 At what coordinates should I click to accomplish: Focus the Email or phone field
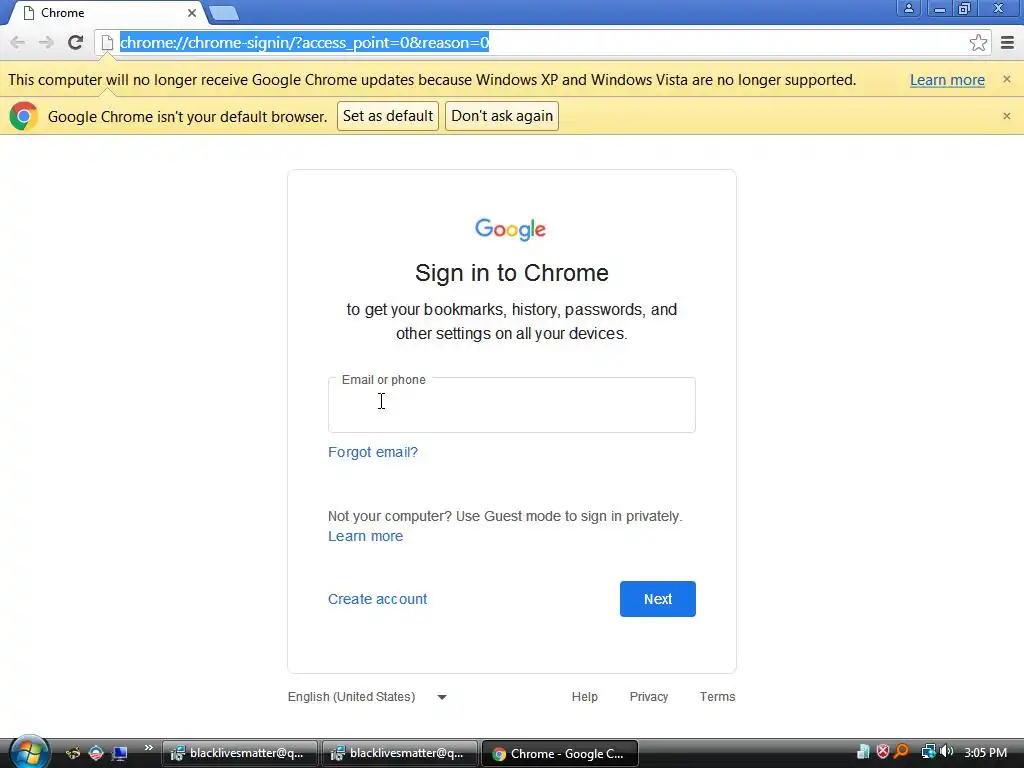click(511, 405)
